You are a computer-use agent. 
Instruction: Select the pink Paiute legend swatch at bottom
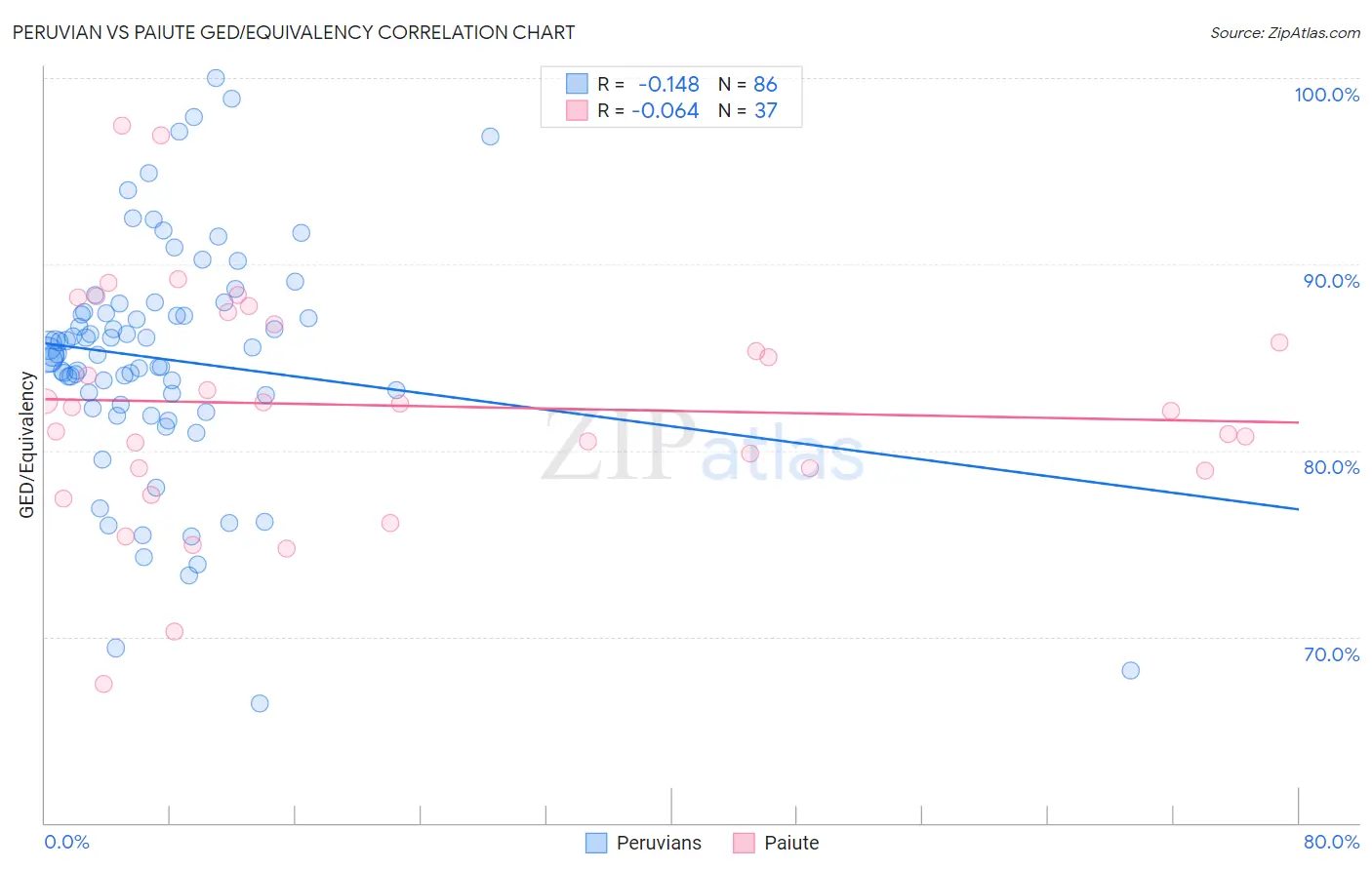[744, 843]
